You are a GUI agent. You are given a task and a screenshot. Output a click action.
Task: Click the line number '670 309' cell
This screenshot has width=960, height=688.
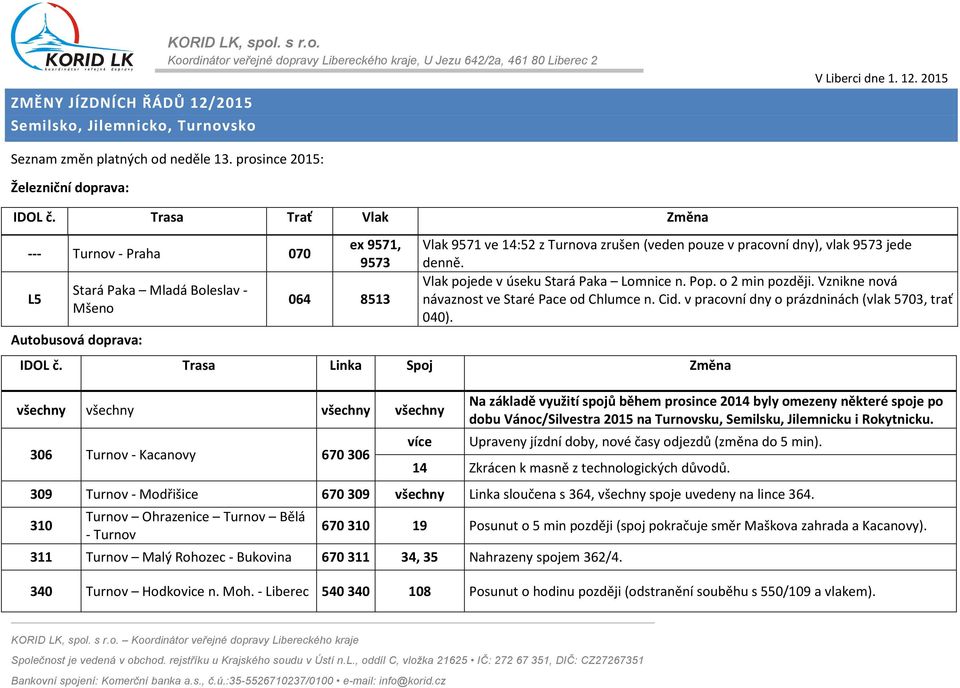(x=345, y=495)
